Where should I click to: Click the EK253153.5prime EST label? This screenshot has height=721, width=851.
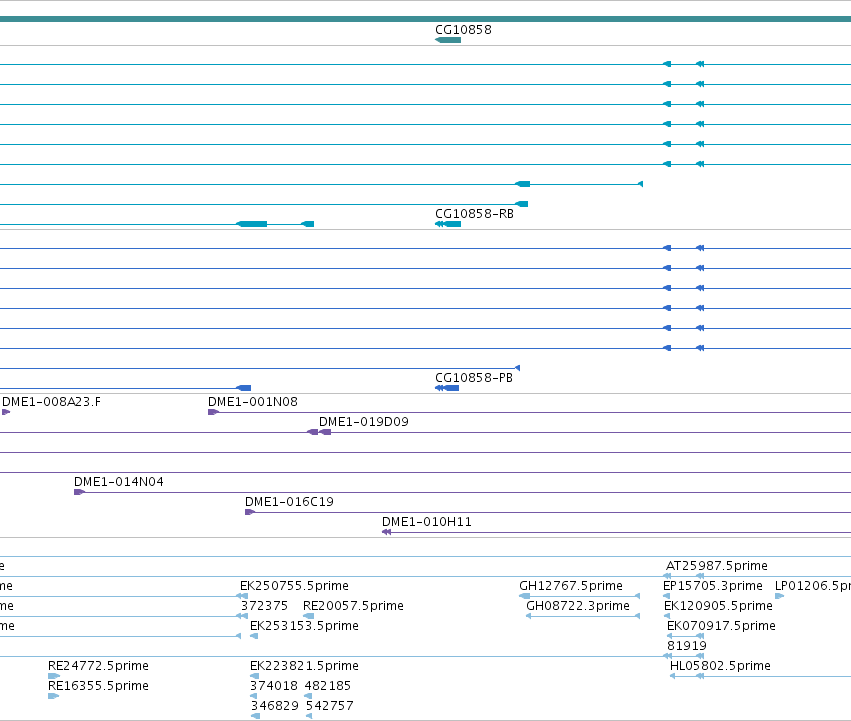tap(304, 627)
